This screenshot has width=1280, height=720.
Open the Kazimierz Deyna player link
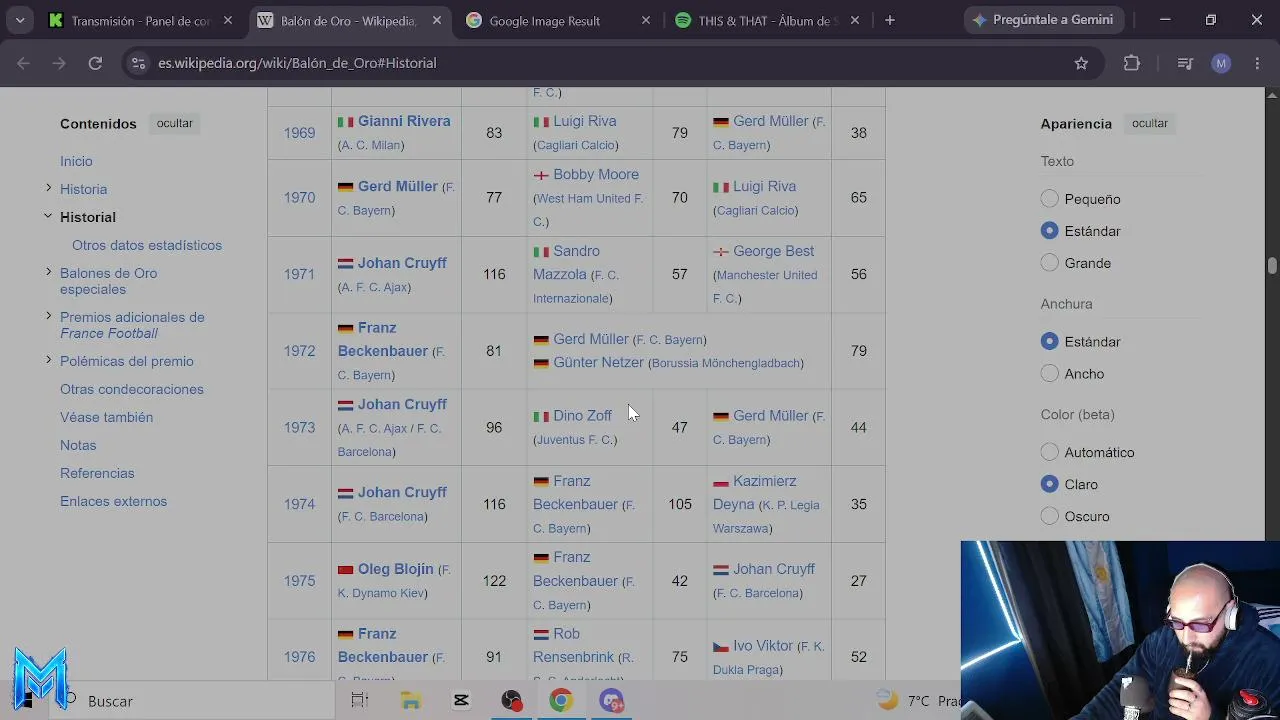(x=755, y=493)
